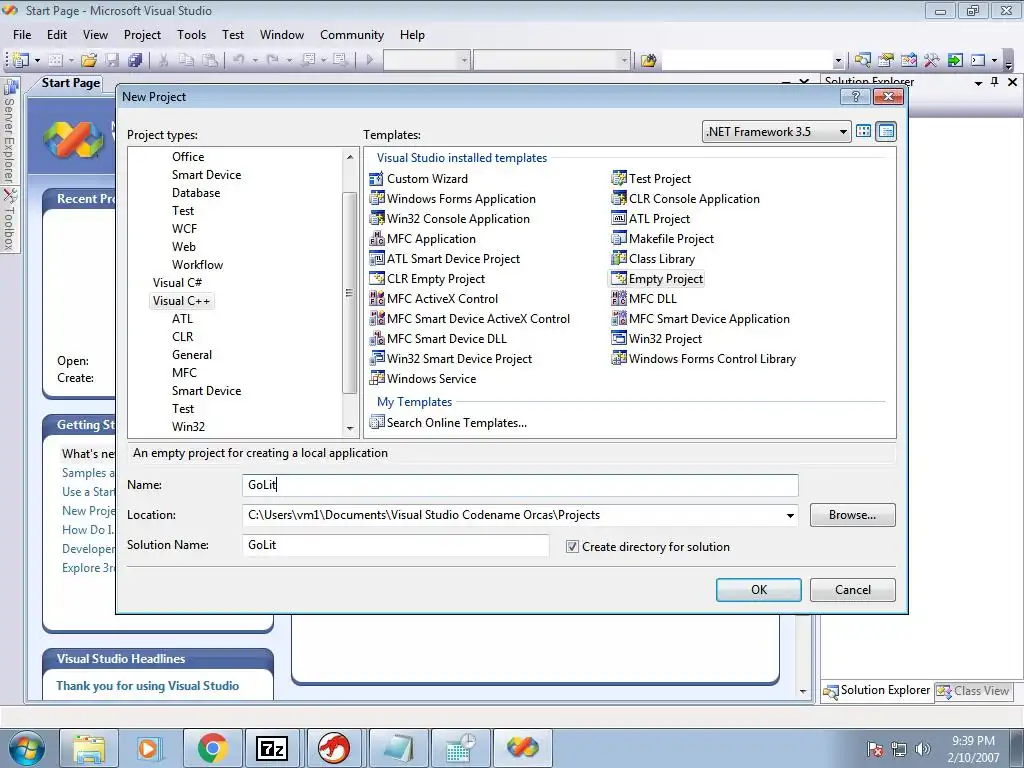This screenshot has height=768, width=1024.
Task: Open the File menu
Action: [22, 35]
